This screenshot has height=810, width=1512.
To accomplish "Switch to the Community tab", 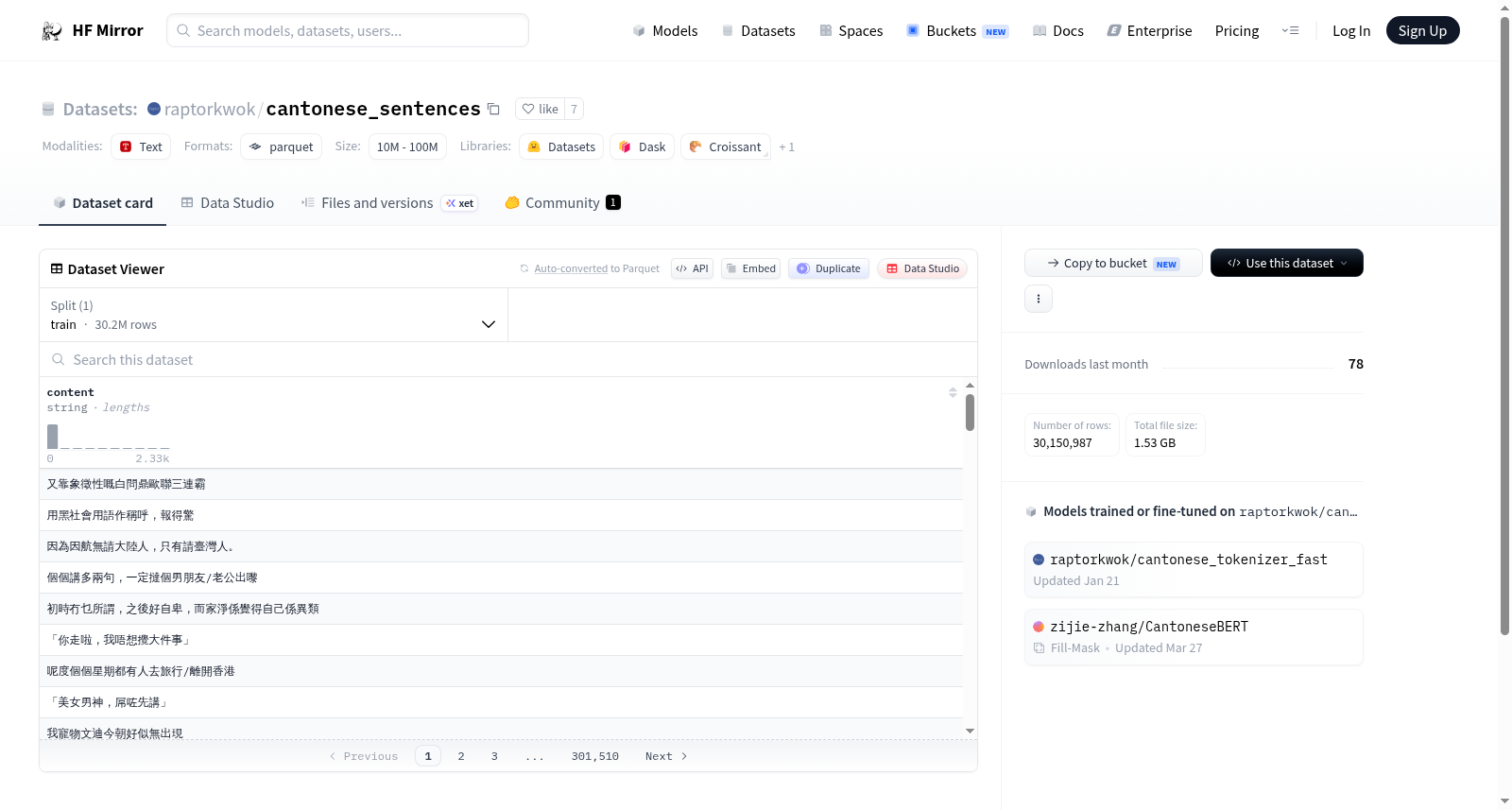I will click(x=563, y=203).
